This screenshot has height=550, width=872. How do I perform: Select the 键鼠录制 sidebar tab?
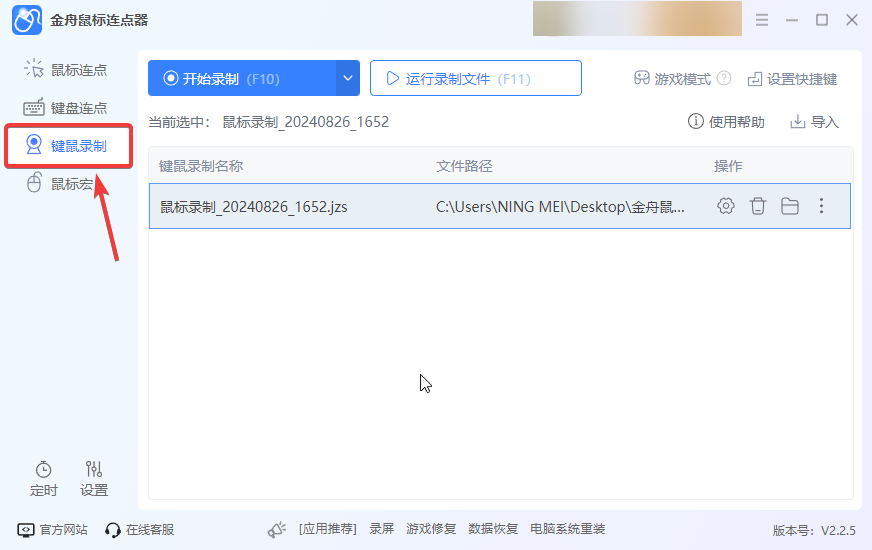click(68, 146)
